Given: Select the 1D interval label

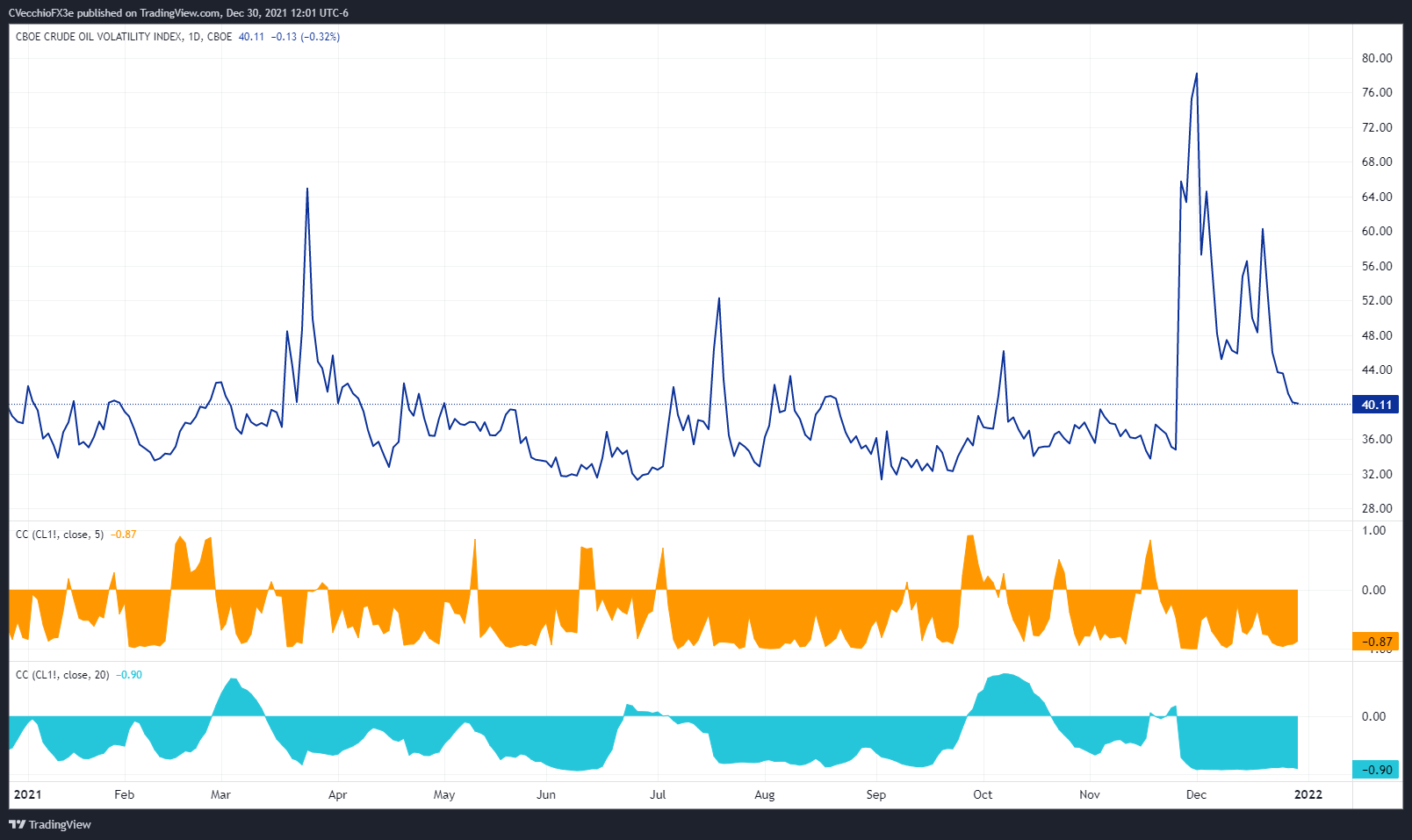Looking at the screenshot, I should [195, 37].
